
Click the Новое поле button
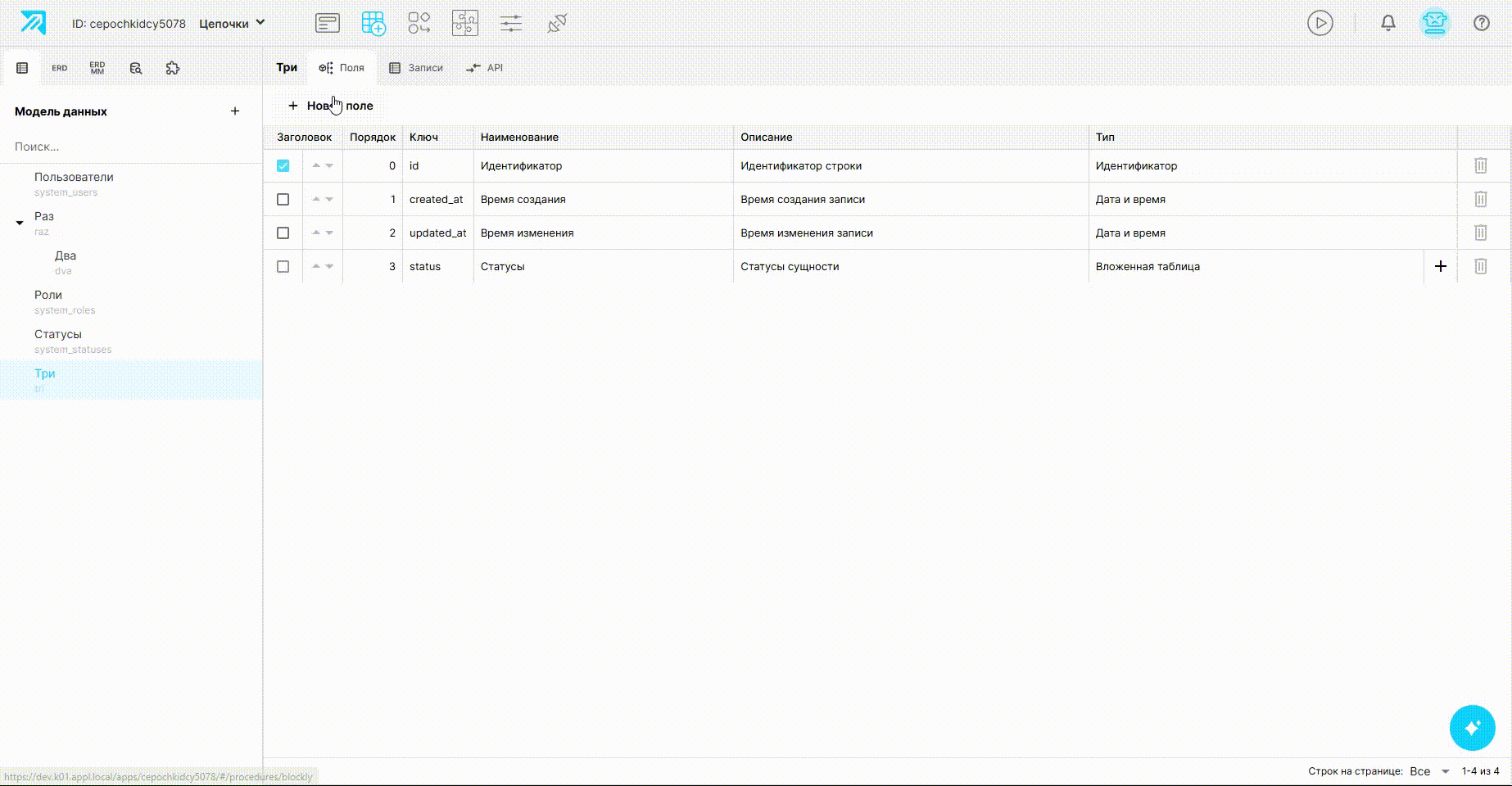(x=330, y=106)
